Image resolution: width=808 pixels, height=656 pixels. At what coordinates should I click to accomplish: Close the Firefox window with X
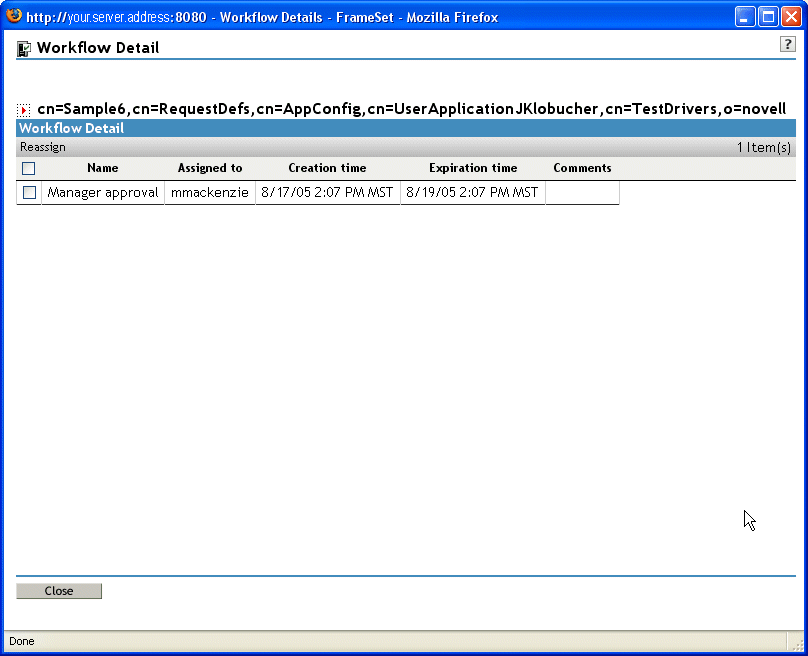(791, 17)
